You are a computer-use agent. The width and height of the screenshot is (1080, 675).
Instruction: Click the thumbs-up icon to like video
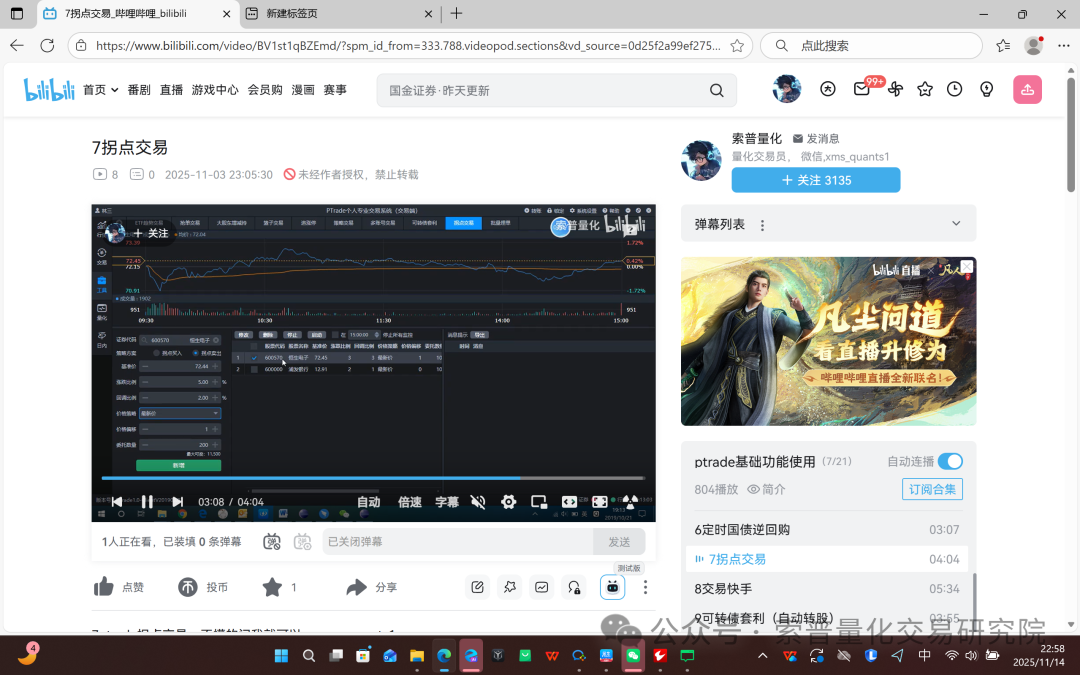click(x=105, y=587)
